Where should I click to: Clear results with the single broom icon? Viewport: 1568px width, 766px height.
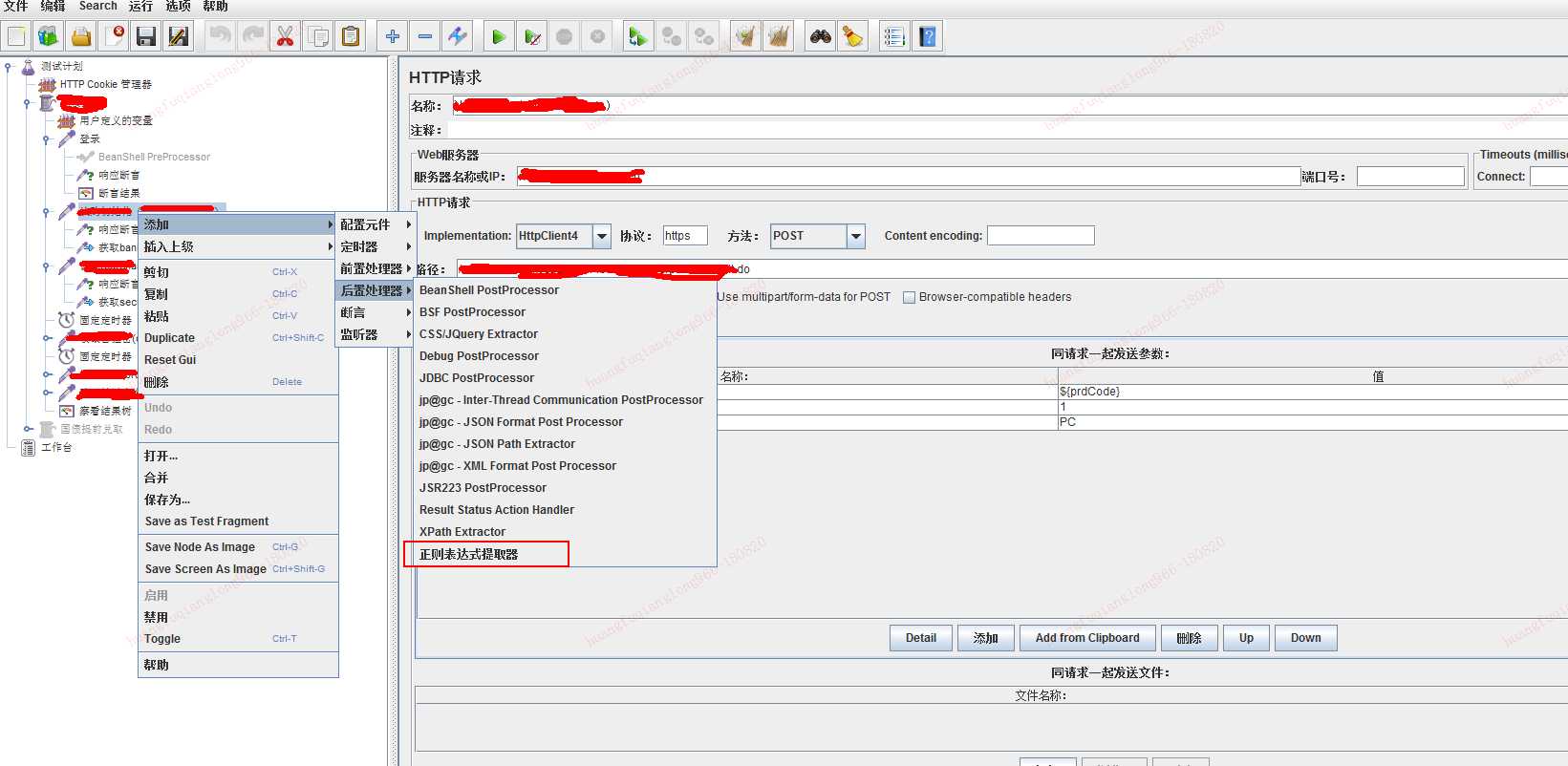pos(745,36)
